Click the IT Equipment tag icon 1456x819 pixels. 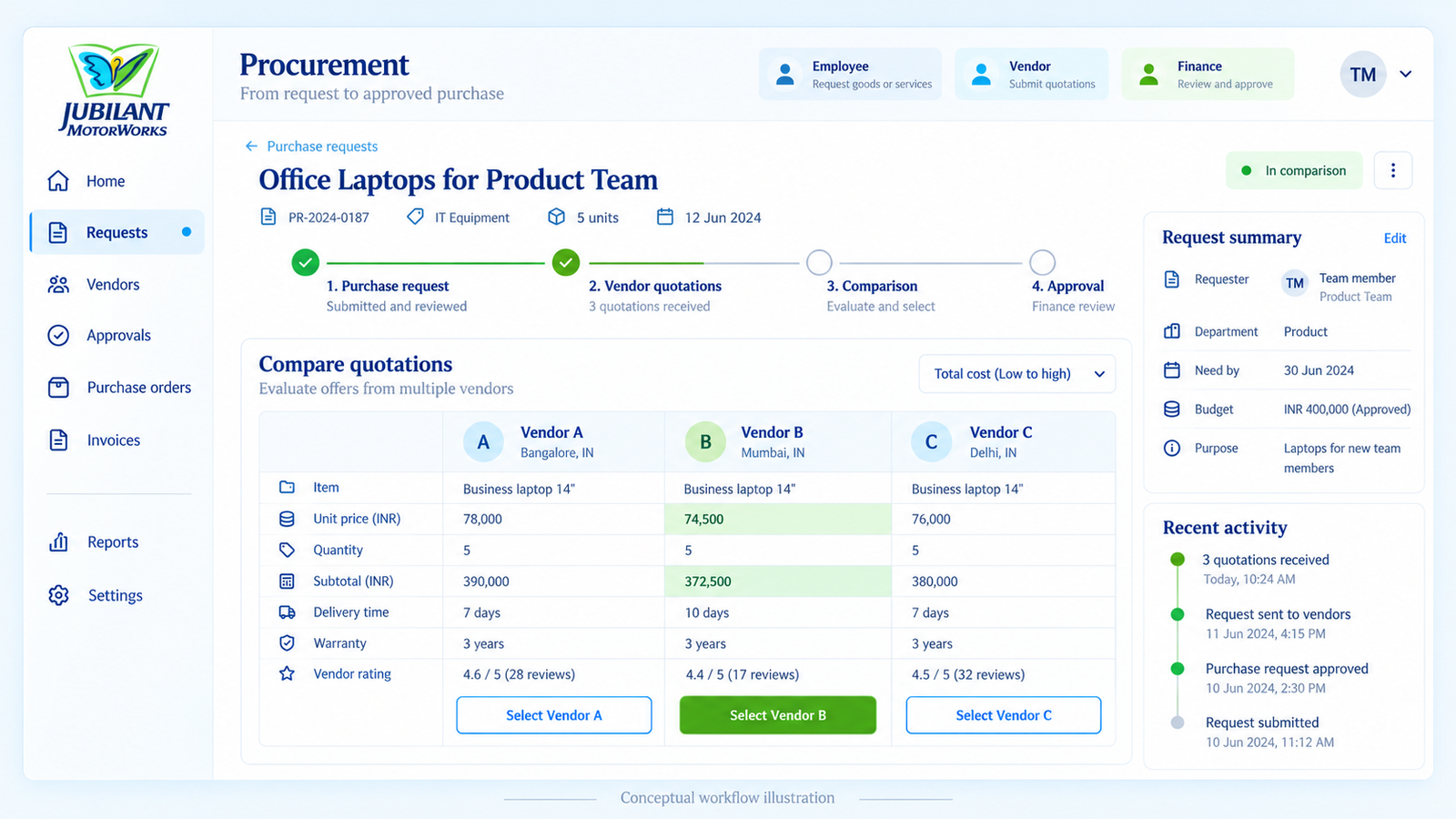(x=415, y=217)
